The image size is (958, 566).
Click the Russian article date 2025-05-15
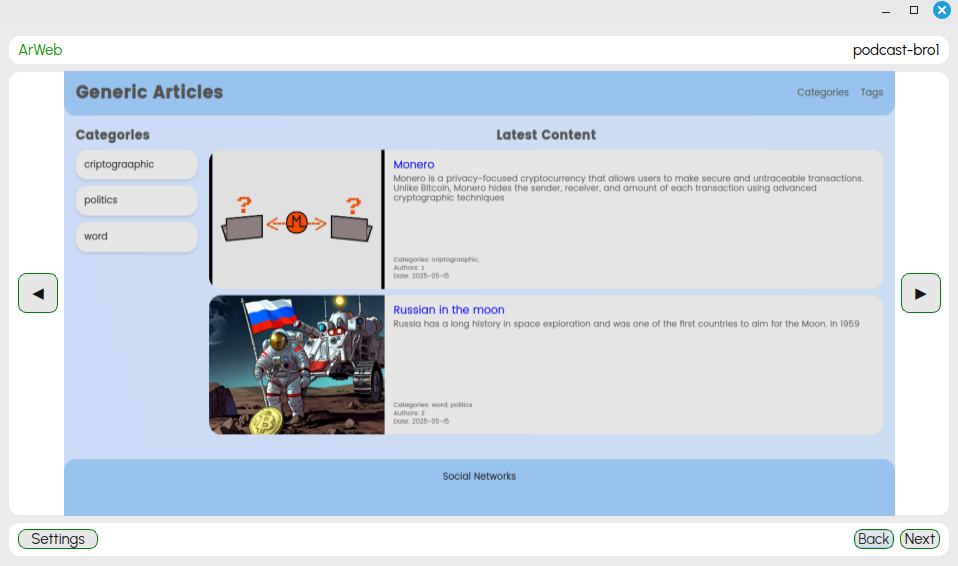421,421
